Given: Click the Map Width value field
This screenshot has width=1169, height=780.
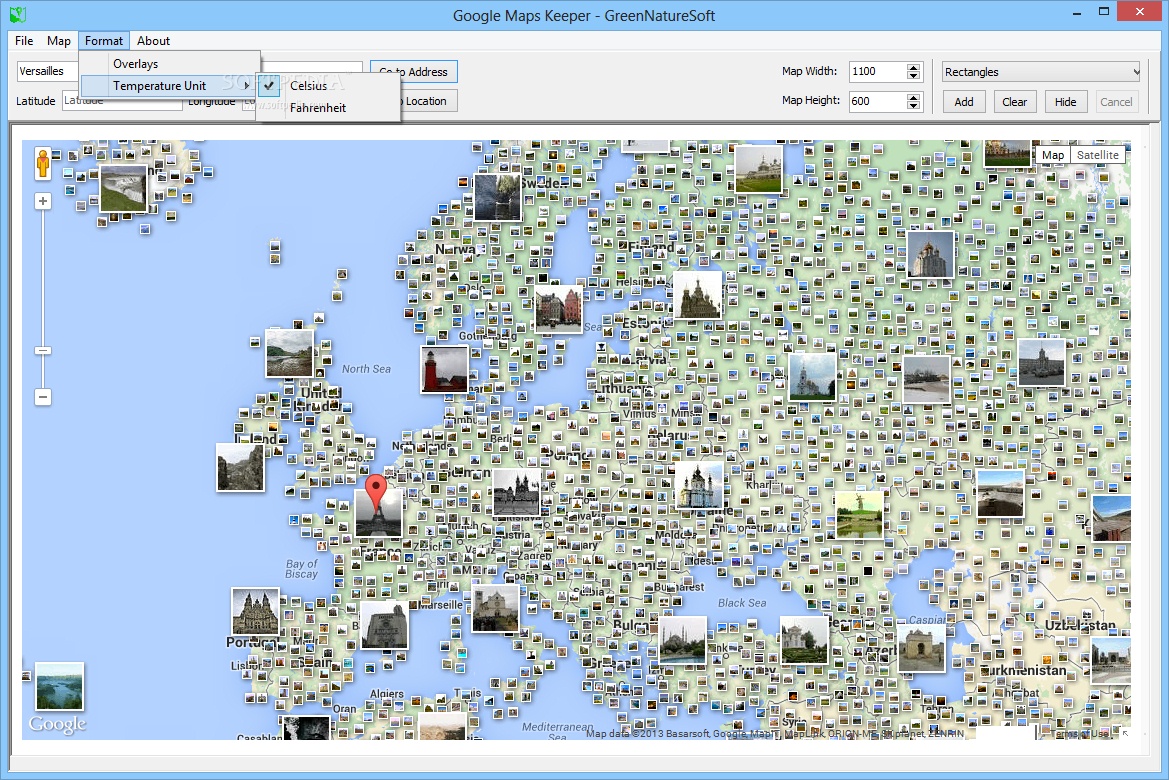Looking at the screenshot, I should (x=877, y=72).
